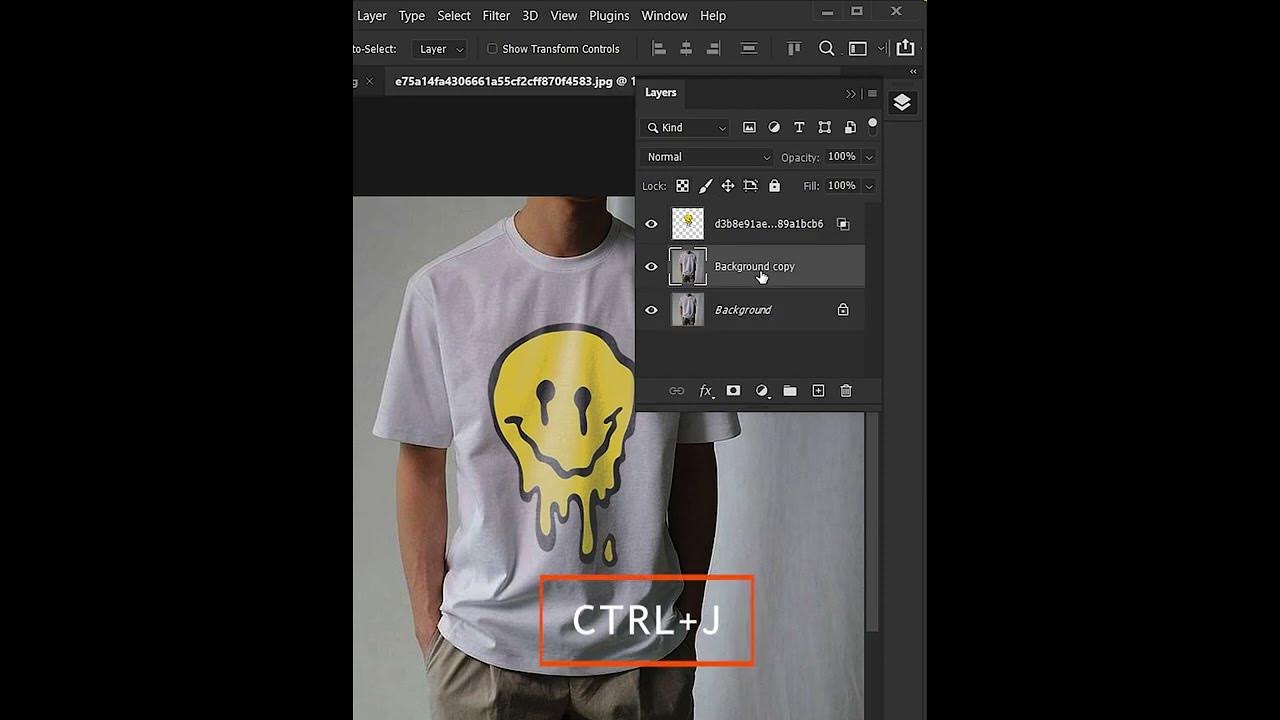Expand panel dock with double arrows
Viewport: 1280px width, 720px height.
[913, 72]
